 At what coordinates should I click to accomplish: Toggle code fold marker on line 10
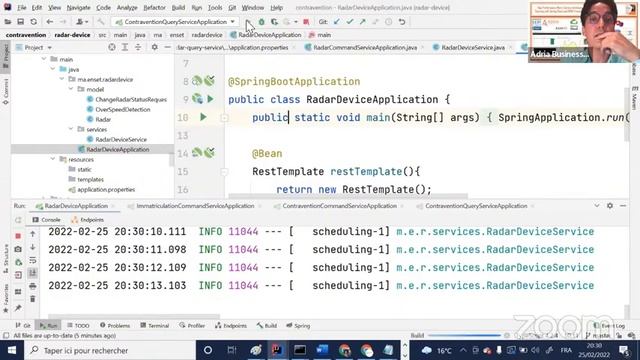tap(224, 118)
